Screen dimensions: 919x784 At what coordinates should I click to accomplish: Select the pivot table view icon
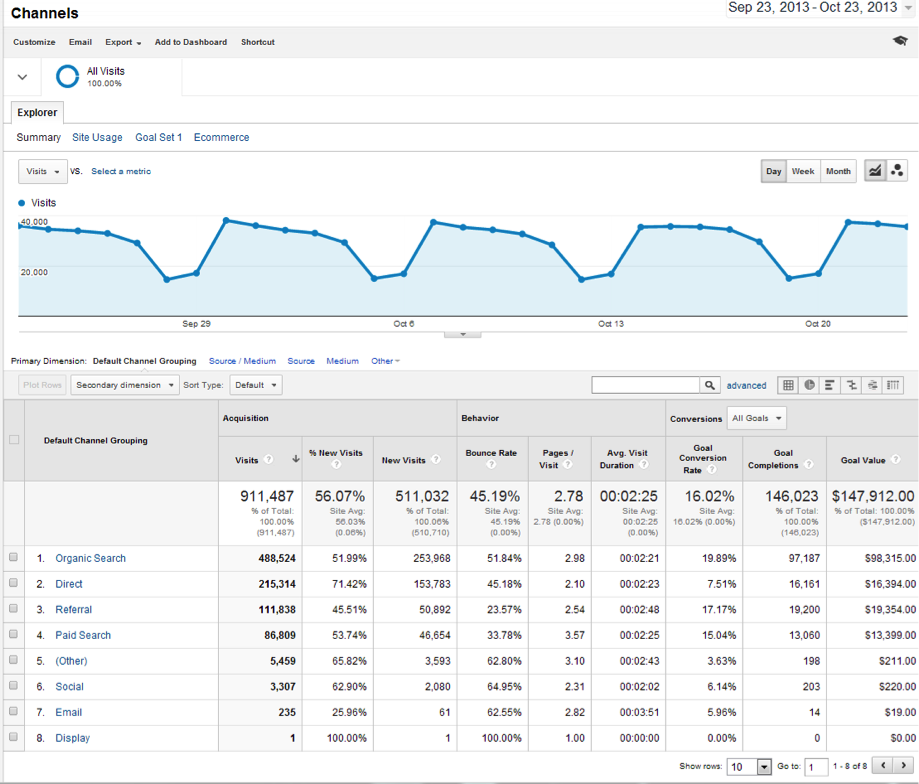(x=893, y=385)
